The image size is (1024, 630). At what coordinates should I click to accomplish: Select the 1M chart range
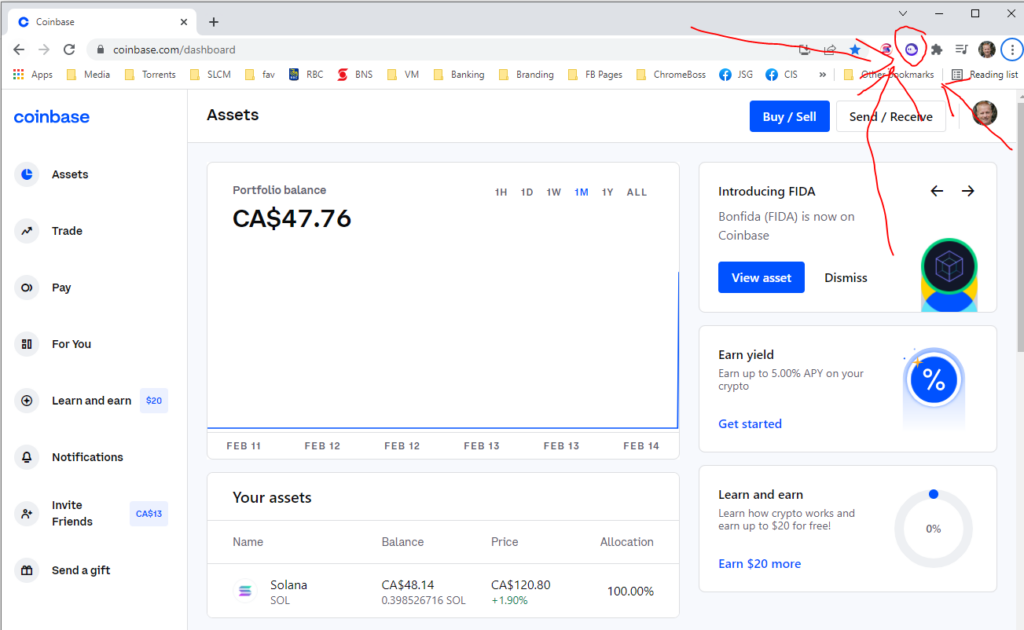coord(581,192)
